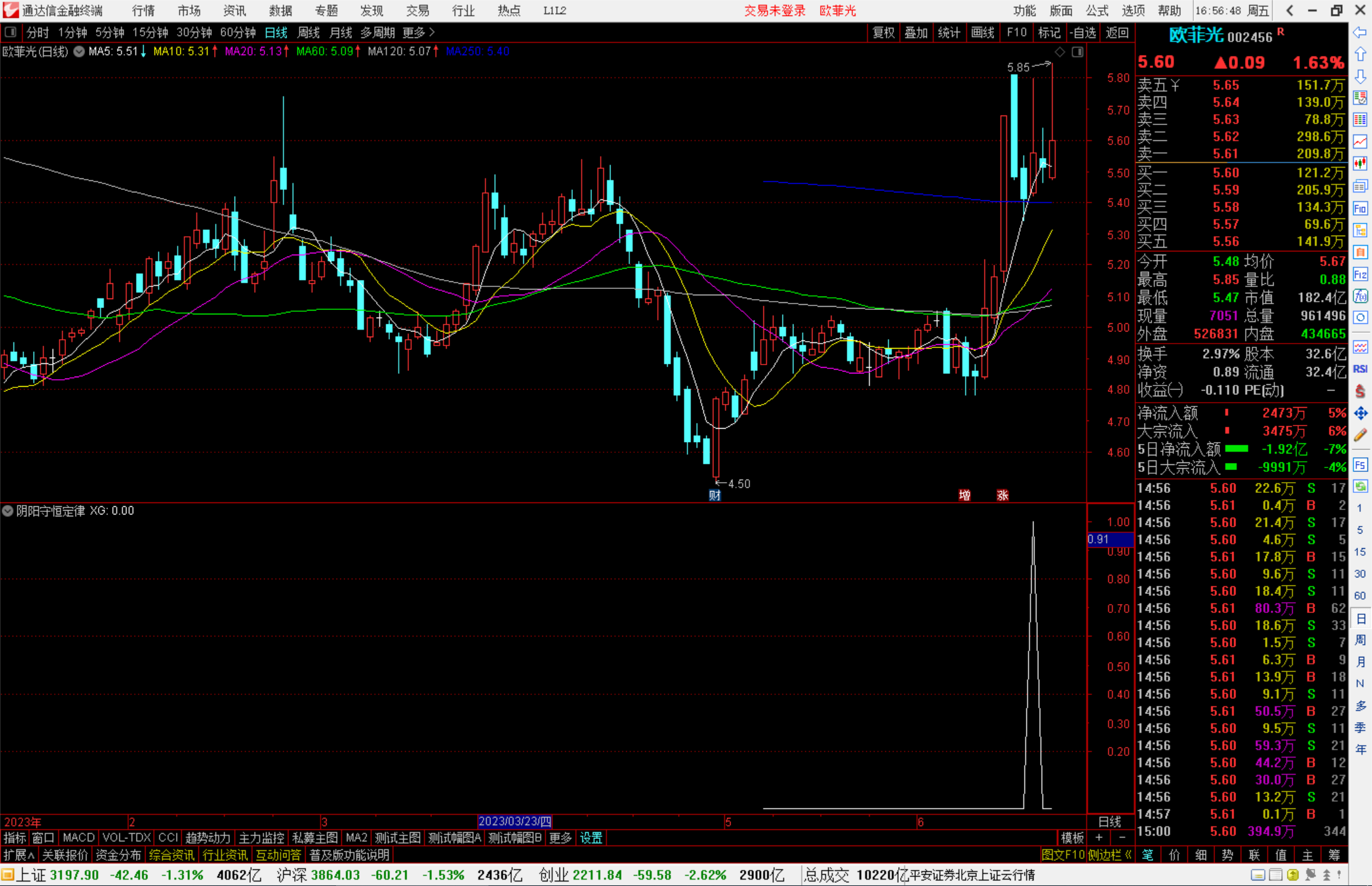
Task: Toggle the small panel icon before 分时
Action: [11, 32]
